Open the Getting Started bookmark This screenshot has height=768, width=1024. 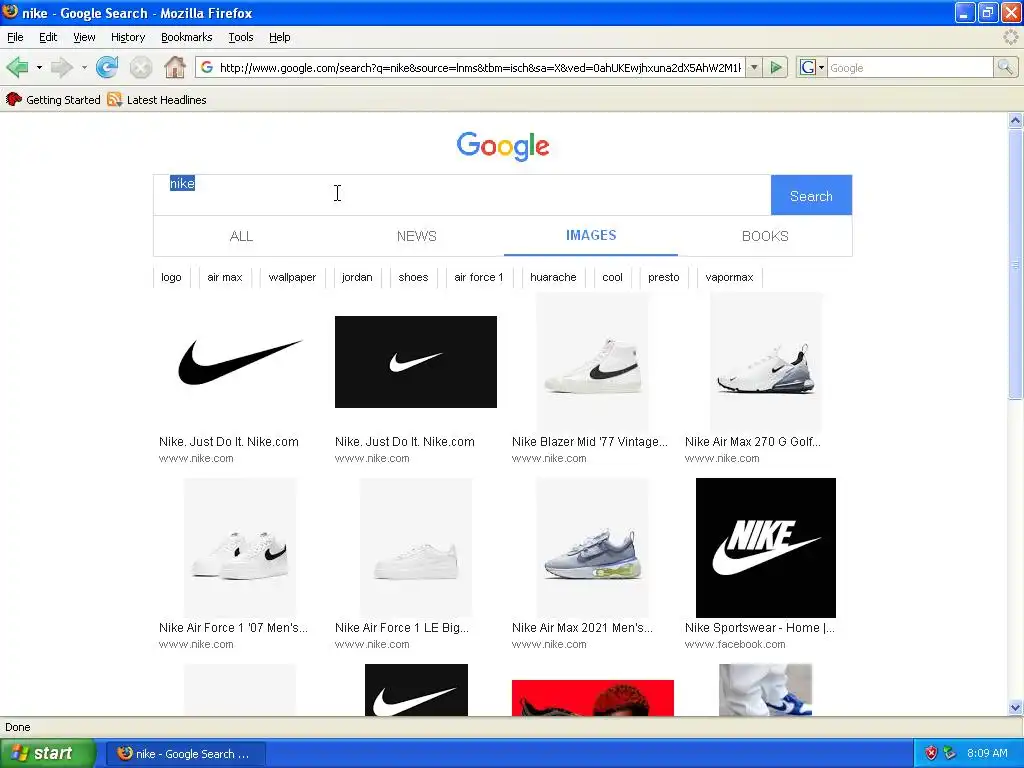[54, 100]
